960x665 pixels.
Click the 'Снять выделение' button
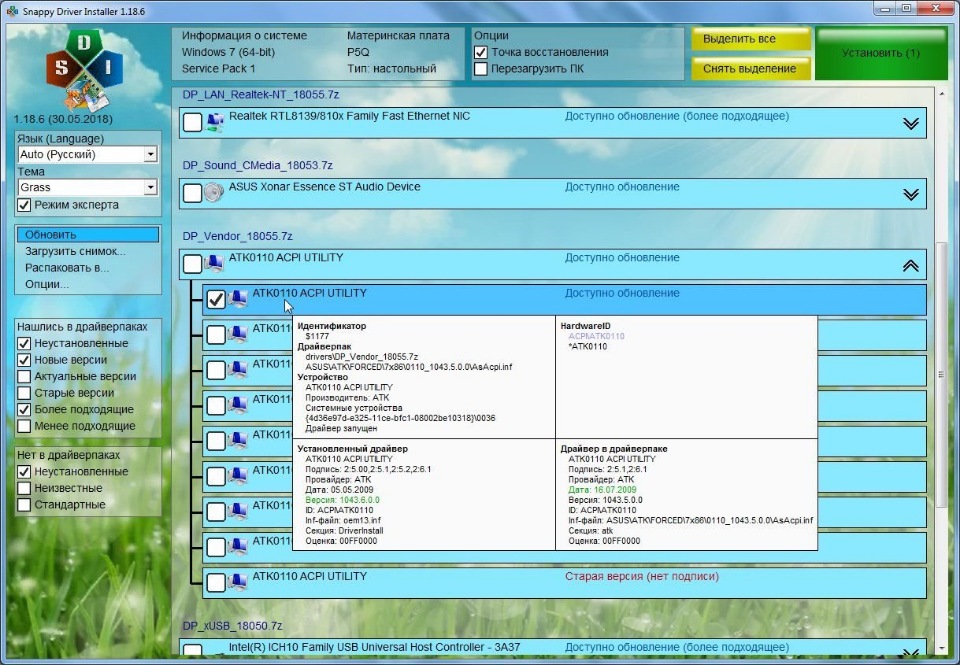(751, 69)
